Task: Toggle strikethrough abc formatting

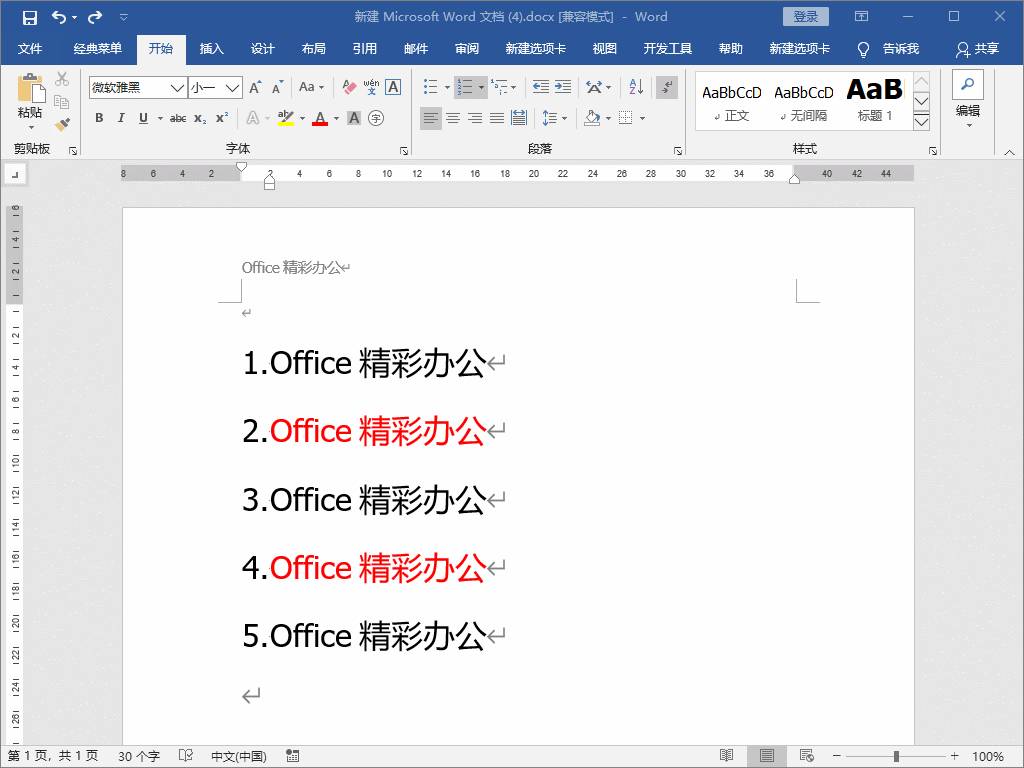Action: point(178,118)
